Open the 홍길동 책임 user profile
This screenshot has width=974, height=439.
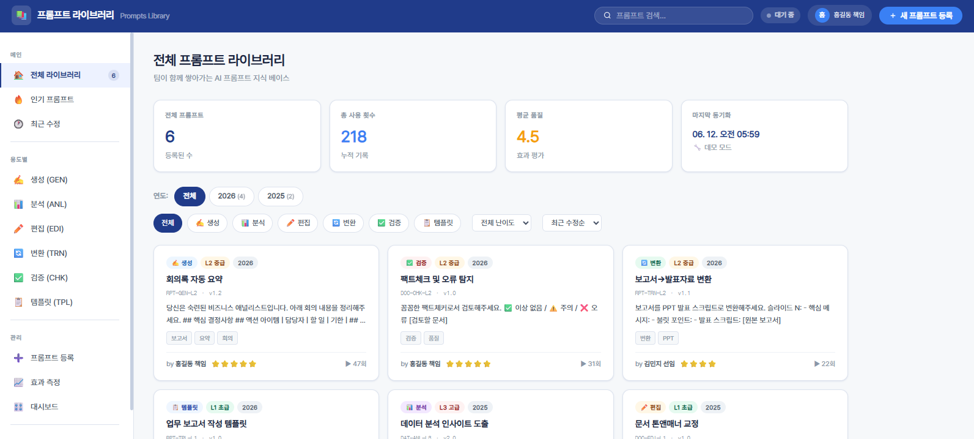click(x=839, y=16)
